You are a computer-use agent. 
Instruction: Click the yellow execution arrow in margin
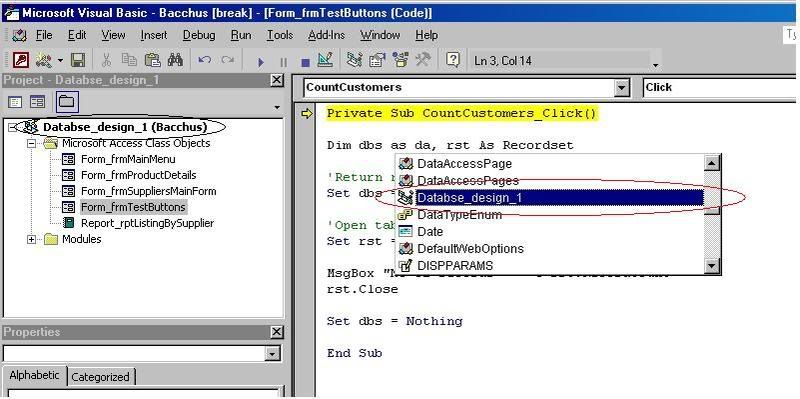(306, 114)
